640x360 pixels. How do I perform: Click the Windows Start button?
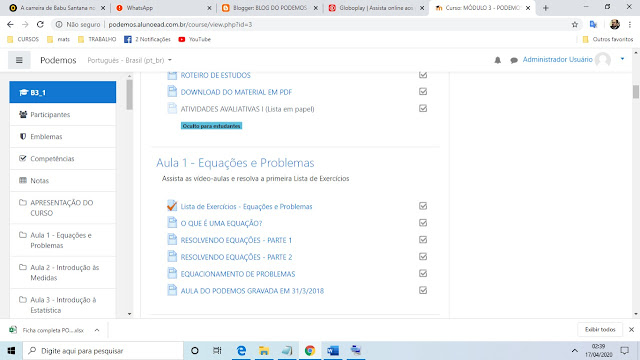(11, 351)
